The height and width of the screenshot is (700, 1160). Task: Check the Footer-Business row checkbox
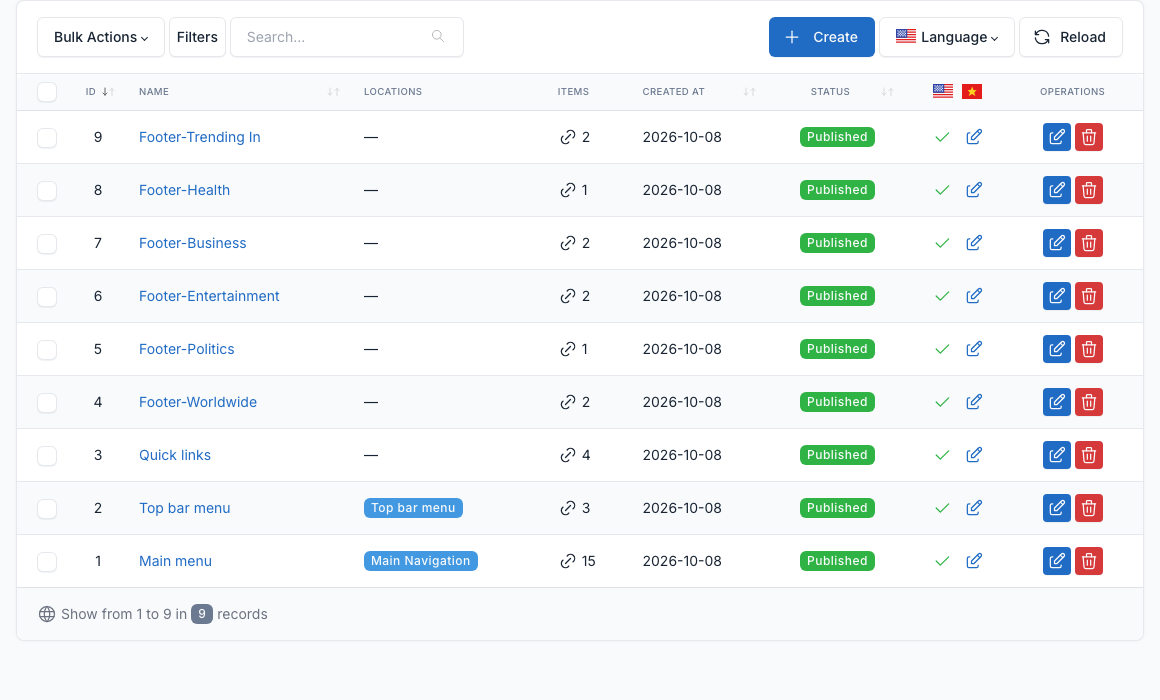(x=47, y=243)
